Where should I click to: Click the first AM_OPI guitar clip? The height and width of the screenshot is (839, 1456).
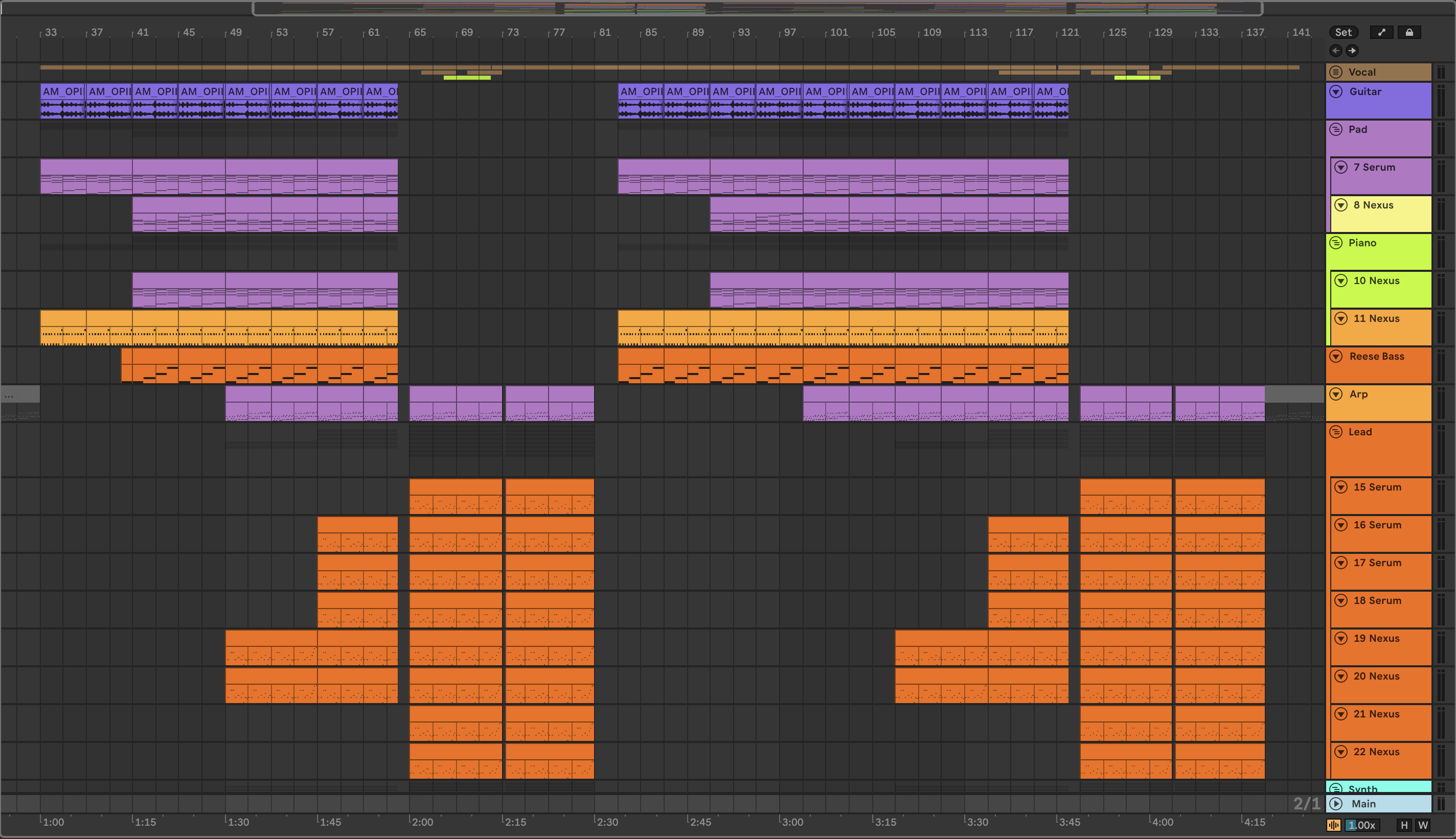point(62,91)
